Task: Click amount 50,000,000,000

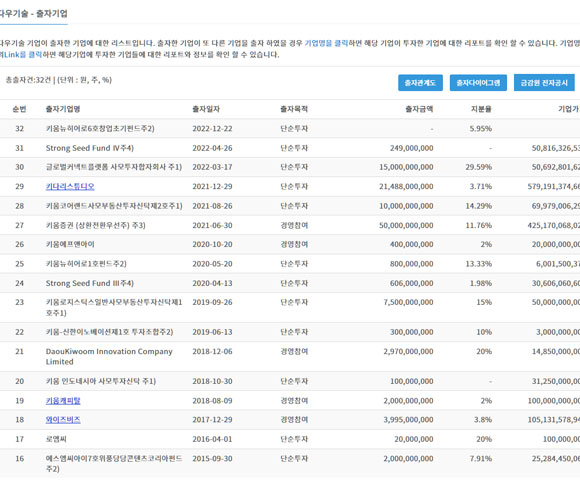Action: coord(406,225)
